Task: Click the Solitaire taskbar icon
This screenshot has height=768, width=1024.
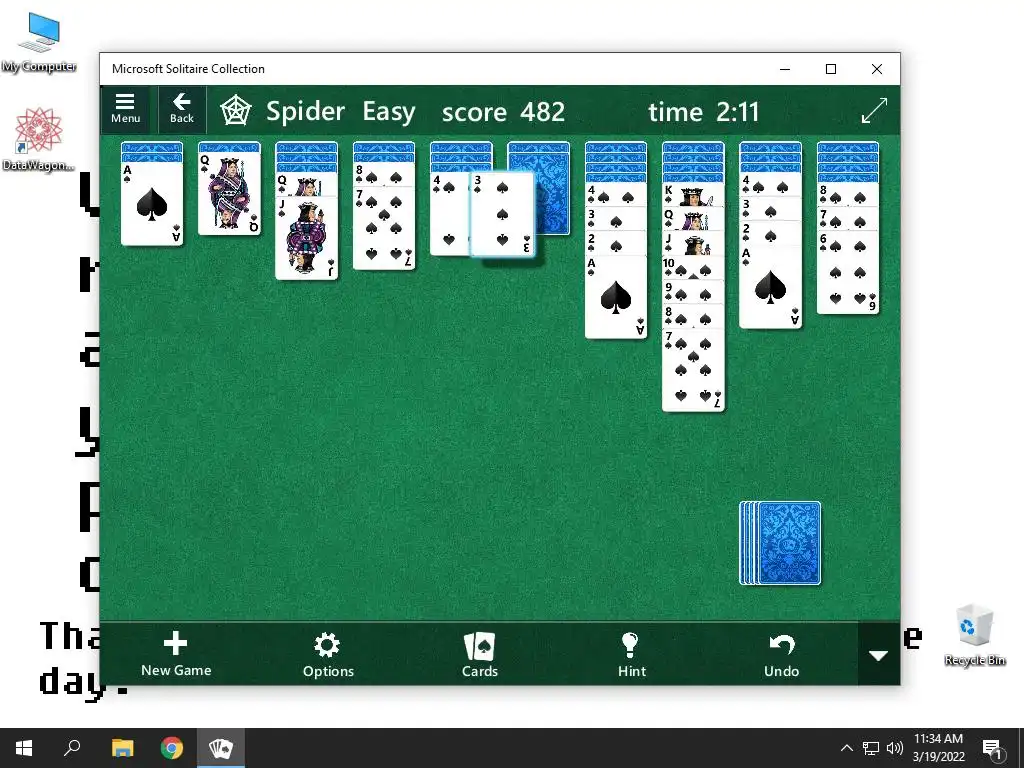Action: 221,748
